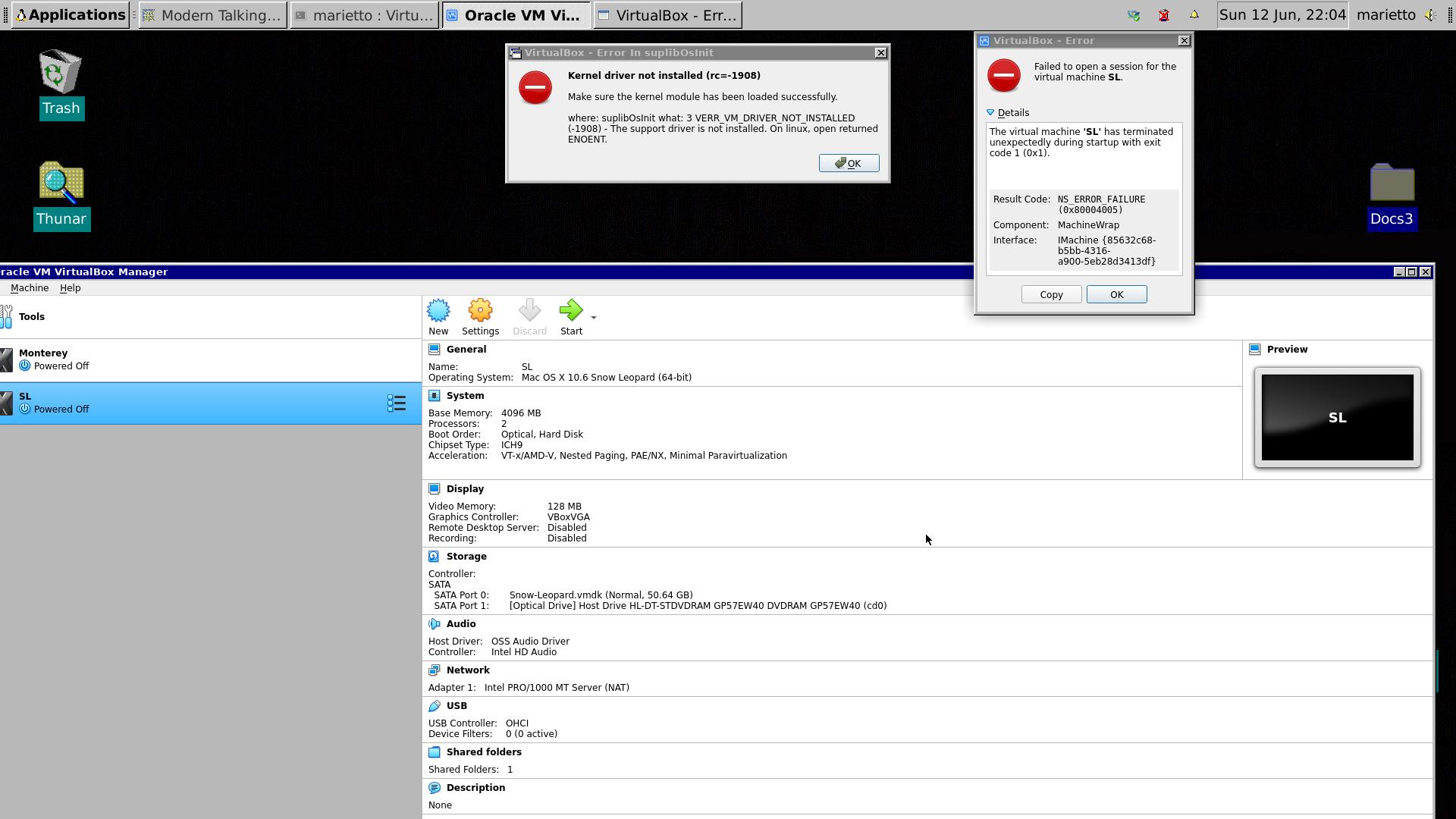
Task: Click the notification bell tray icon
Action: pos(1194,15)
